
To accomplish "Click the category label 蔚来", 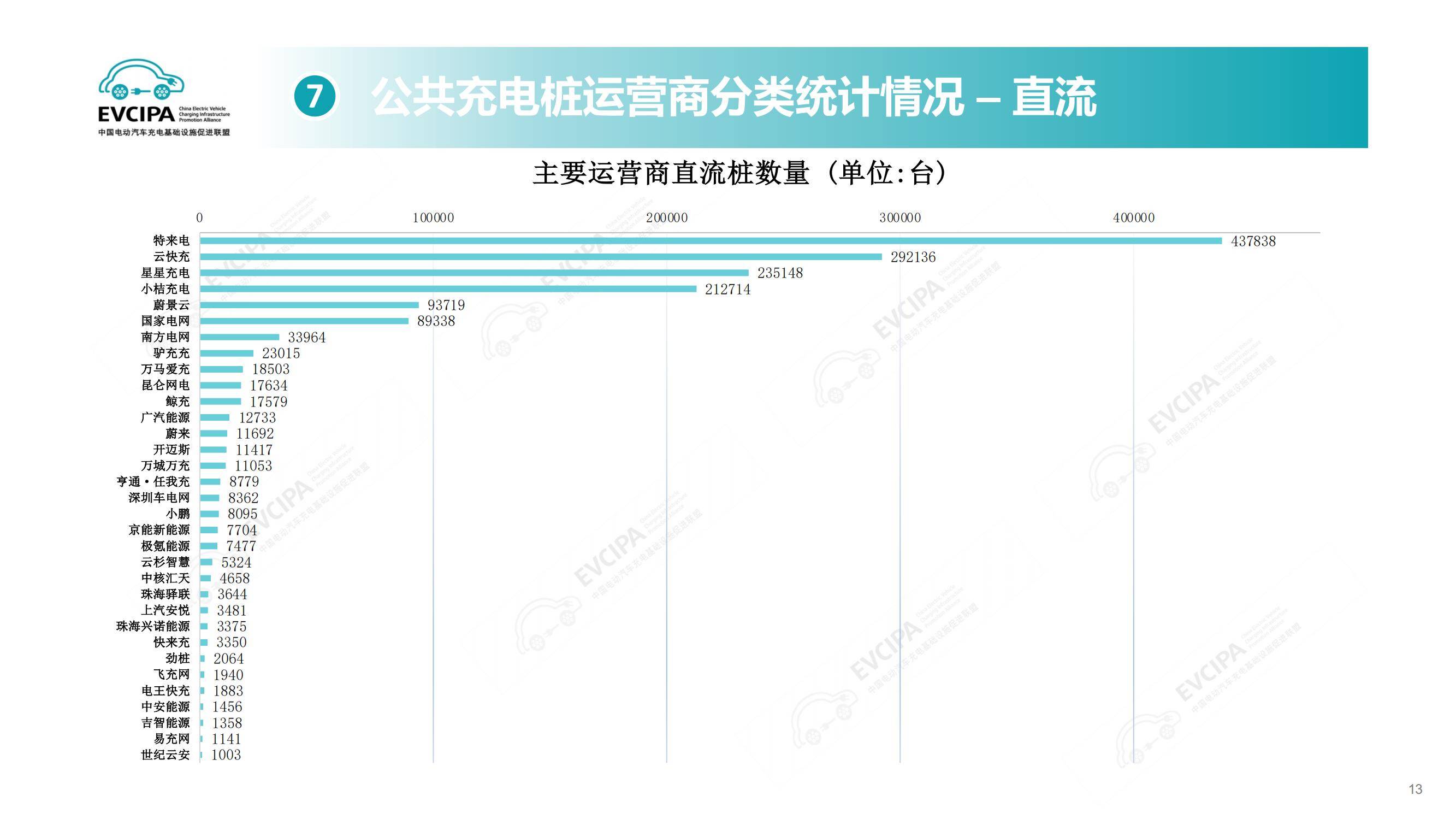I will [177, 433].
